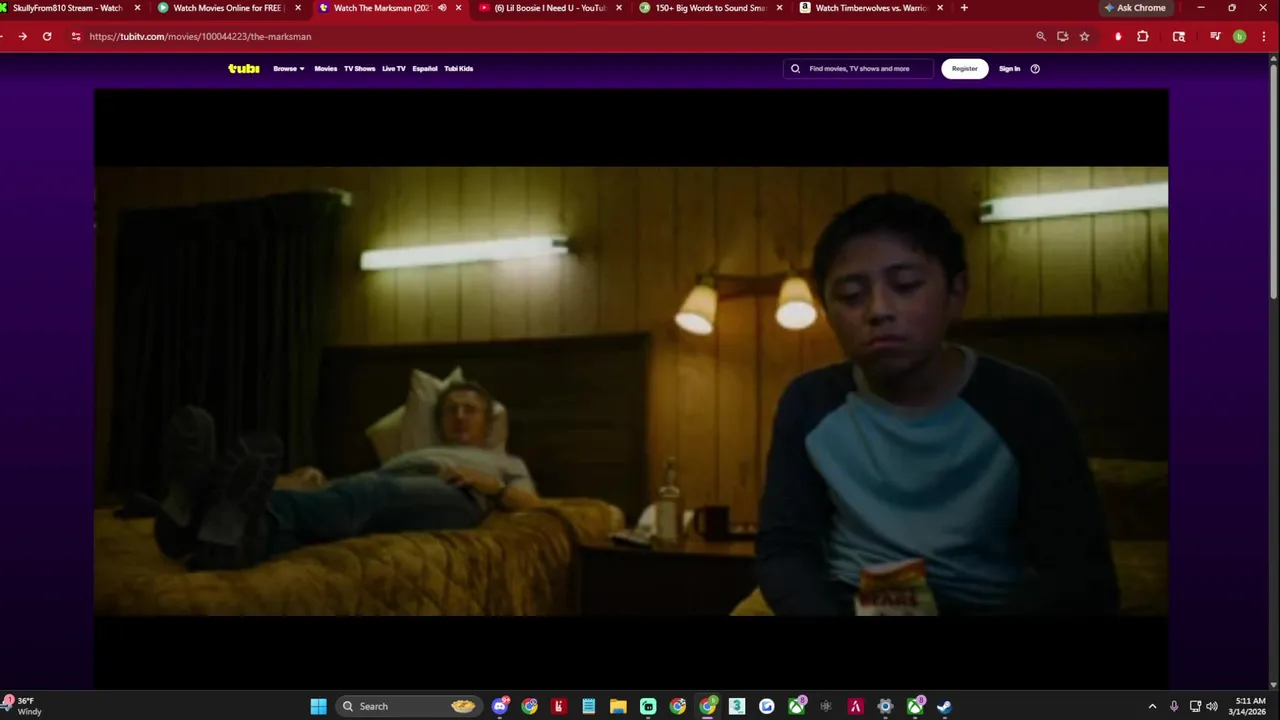Screen dimensions: 1280x720
Task: Open the volume speaker tray icon
Action: pyautogui.click(x=1212, y=706)
